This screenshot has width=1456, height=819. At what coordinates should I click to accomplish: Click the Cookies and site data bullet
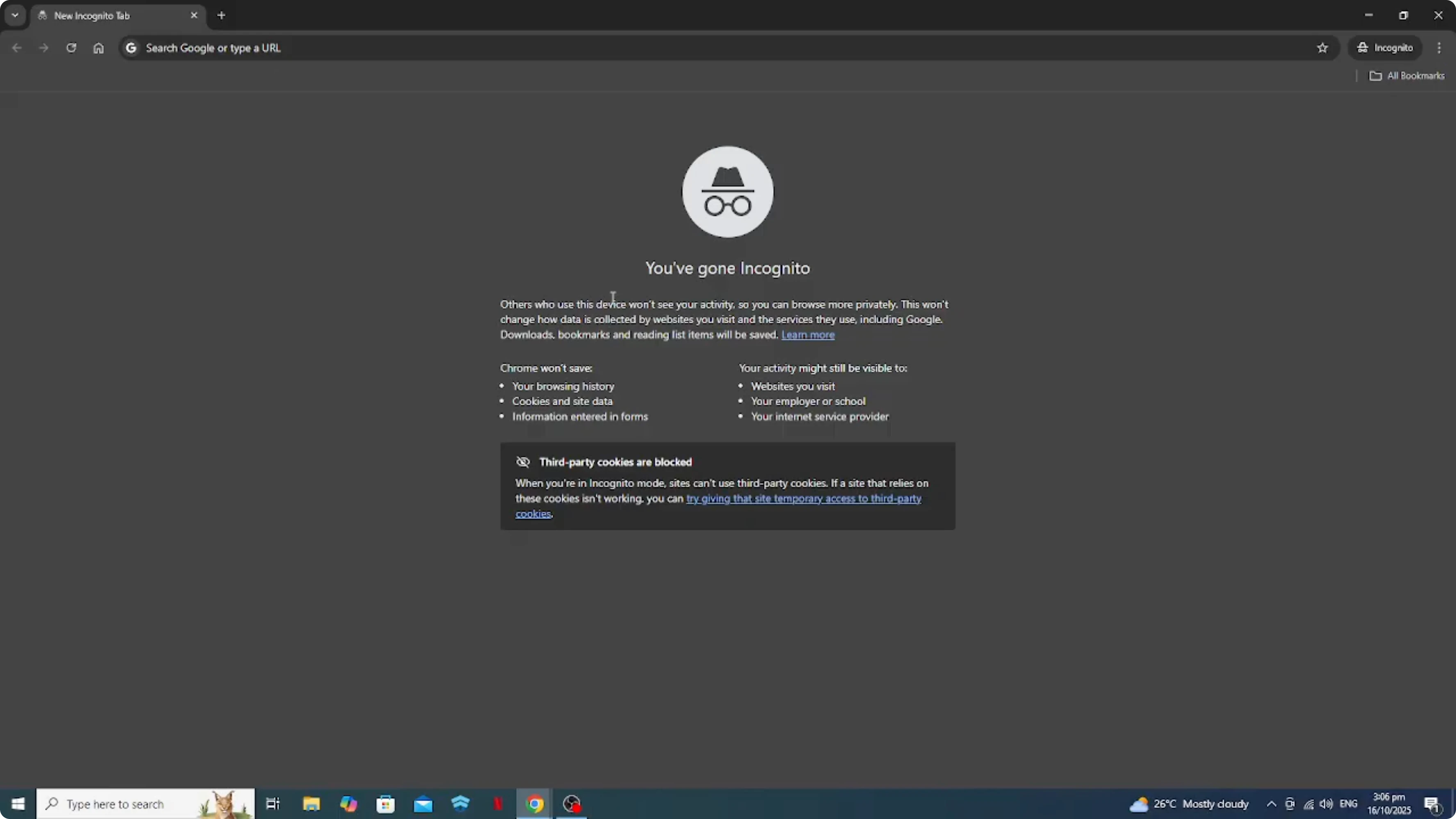[562, 401]
